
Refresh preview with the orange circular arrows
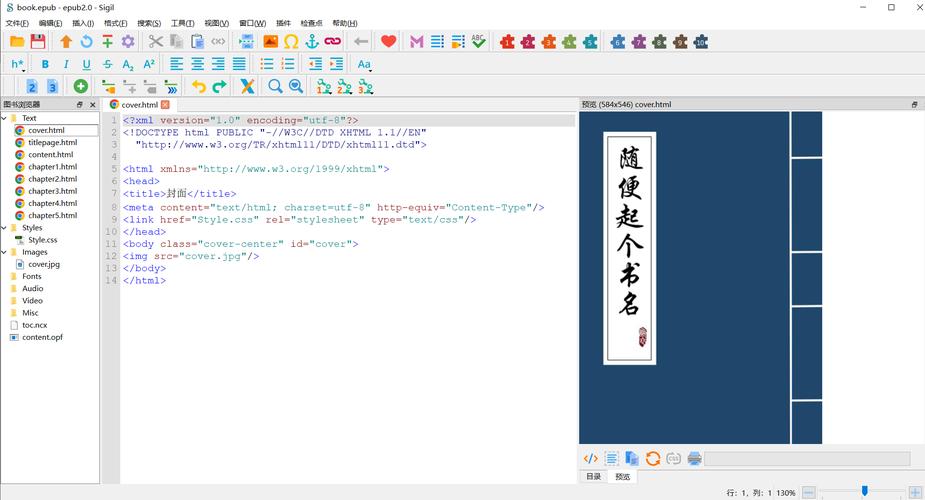(x=652, y=458)
